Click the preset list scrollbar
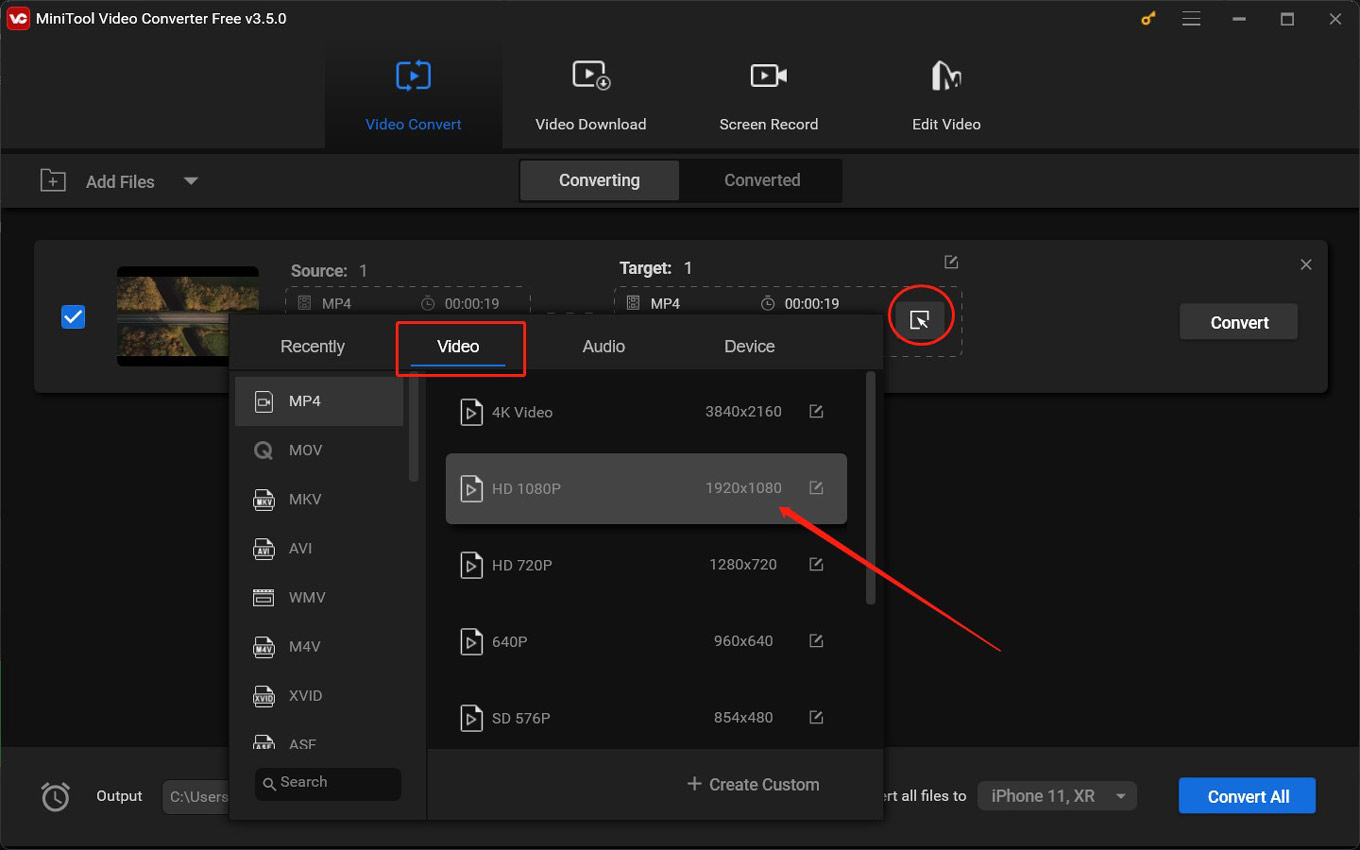 870,488
